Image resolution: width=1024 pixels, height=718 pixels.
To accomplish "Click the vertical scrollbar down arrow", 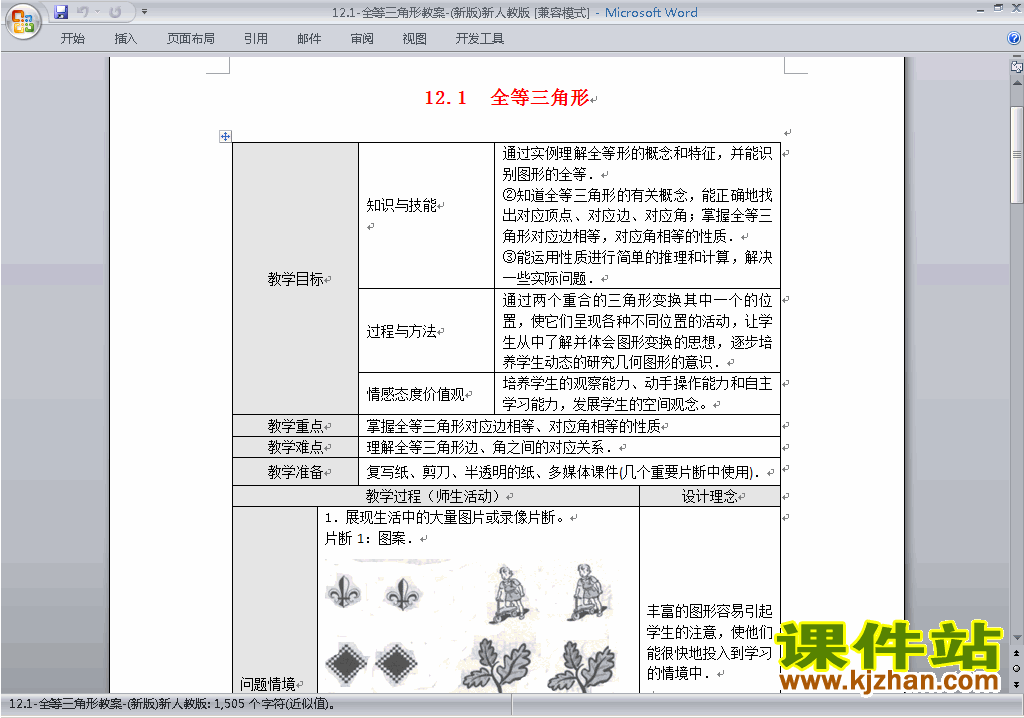I will 1016,637.
